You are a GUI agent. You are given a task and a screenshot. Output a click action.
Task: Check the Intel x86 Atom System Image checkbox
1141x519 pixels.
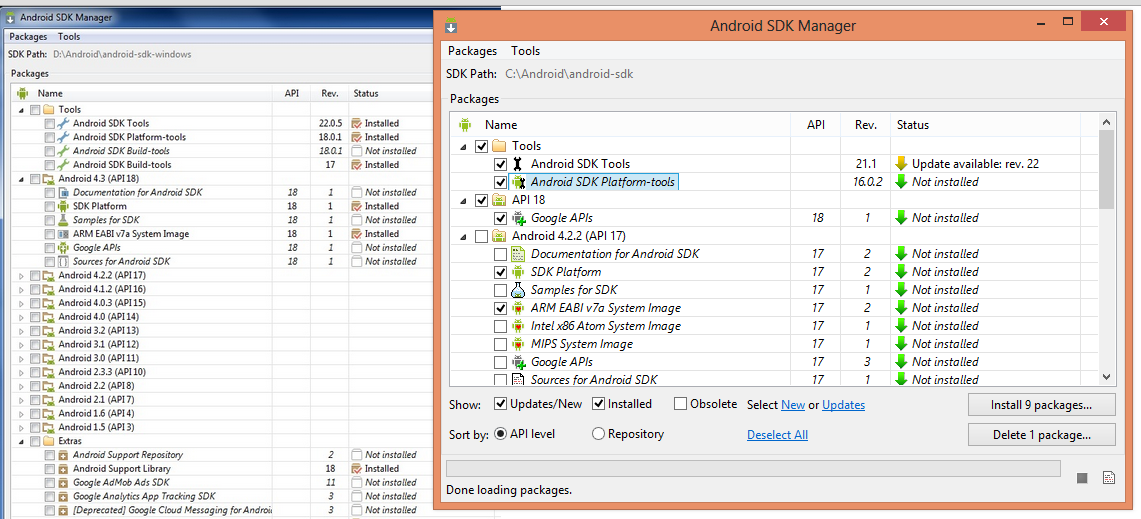pyautogui.click(x=500, y=326)
